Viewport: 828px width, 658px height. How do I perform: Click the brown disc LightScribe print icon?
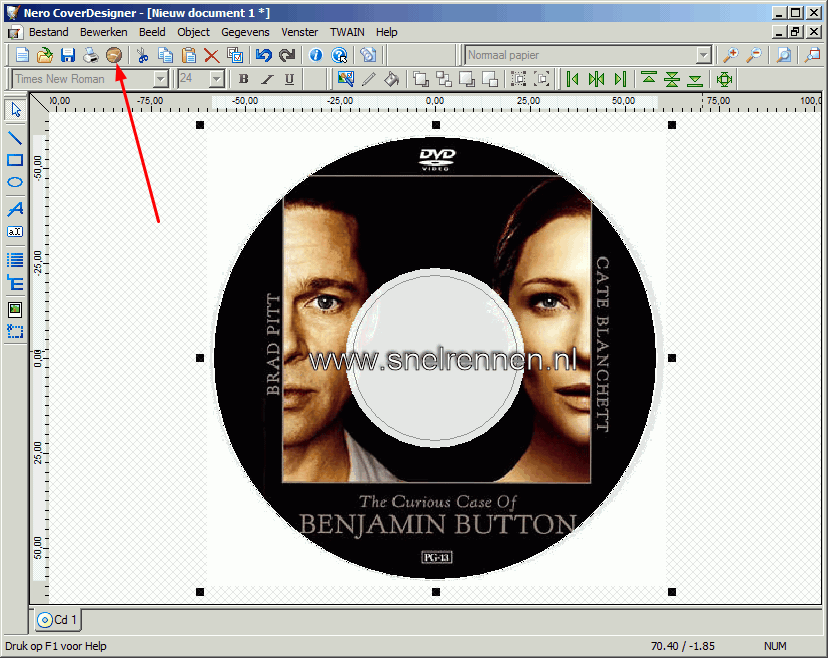point(114,55)
